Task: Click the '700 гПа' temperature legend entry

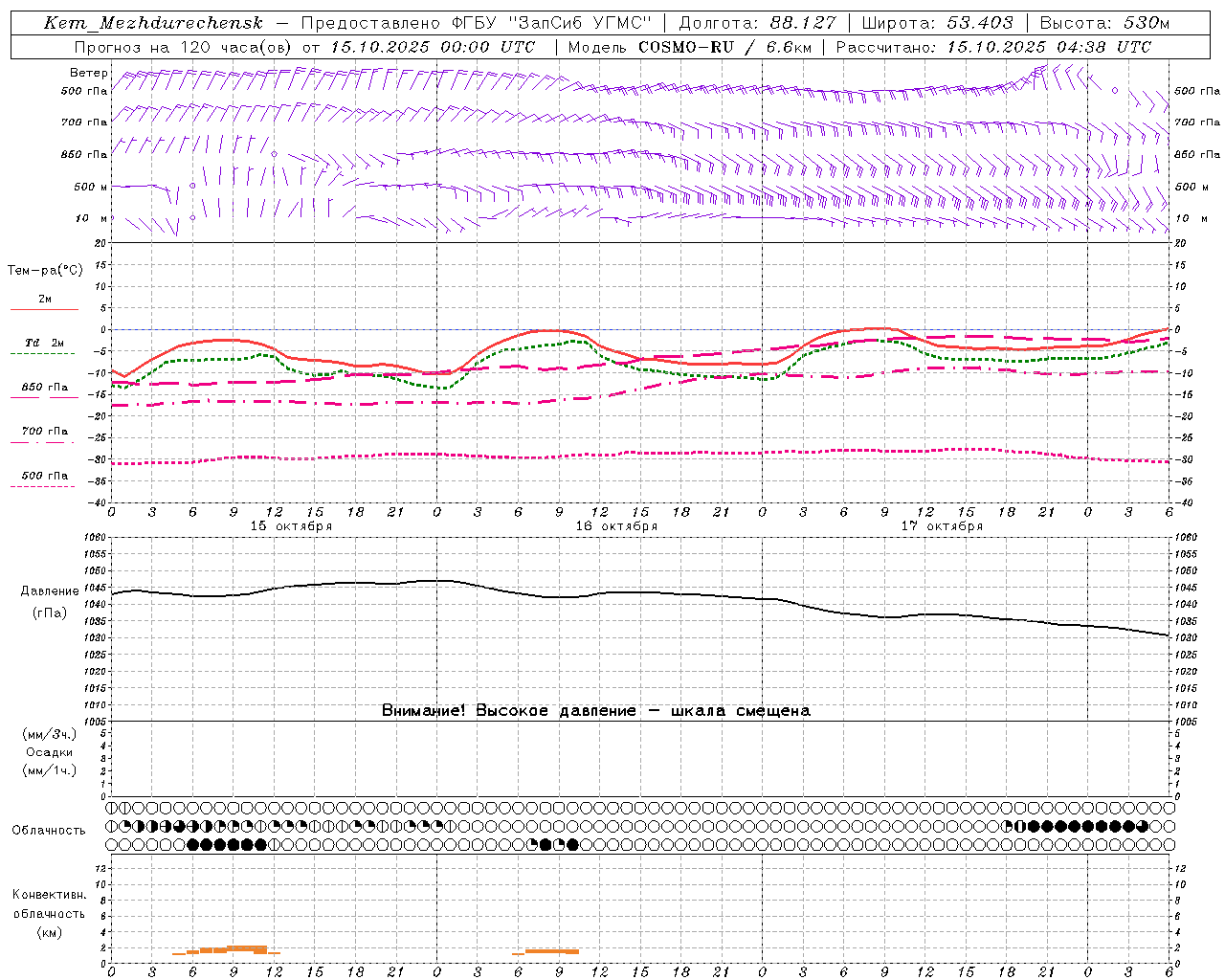Action: coord(44,432)
